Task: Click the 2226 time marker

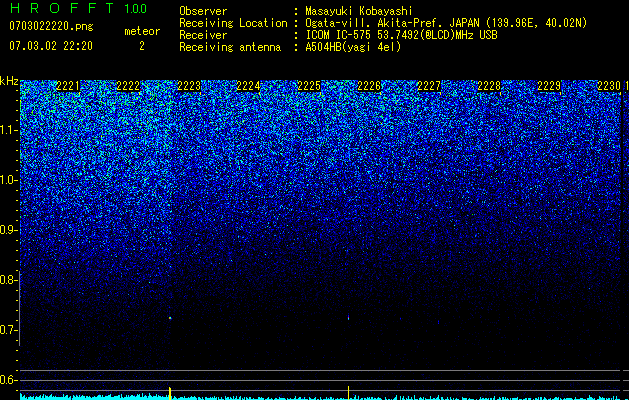Action: (x=369, y=86)
